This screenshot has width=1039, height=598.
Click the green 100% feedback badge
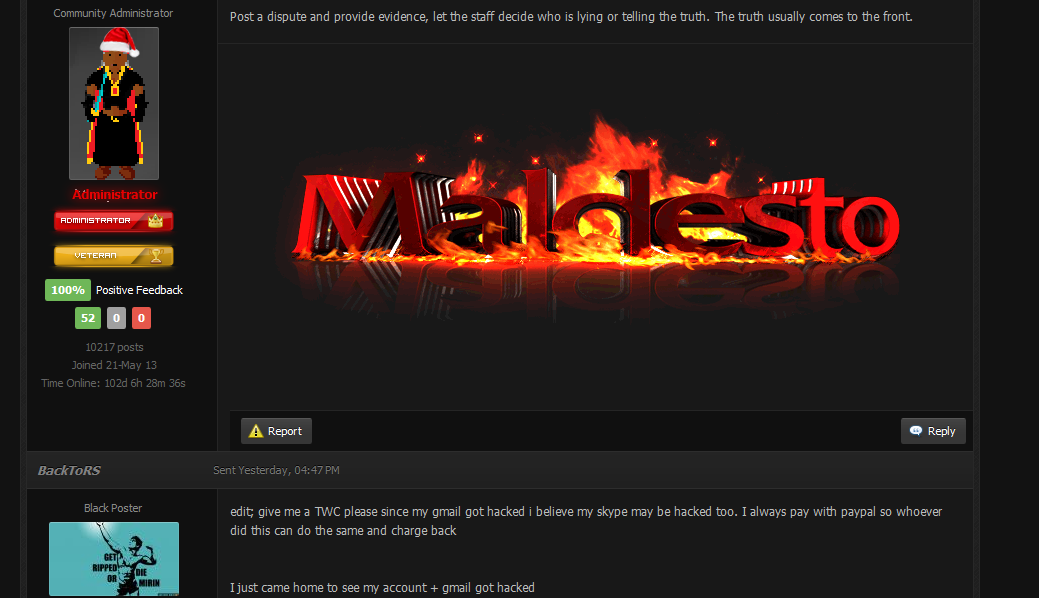(68, 290)
